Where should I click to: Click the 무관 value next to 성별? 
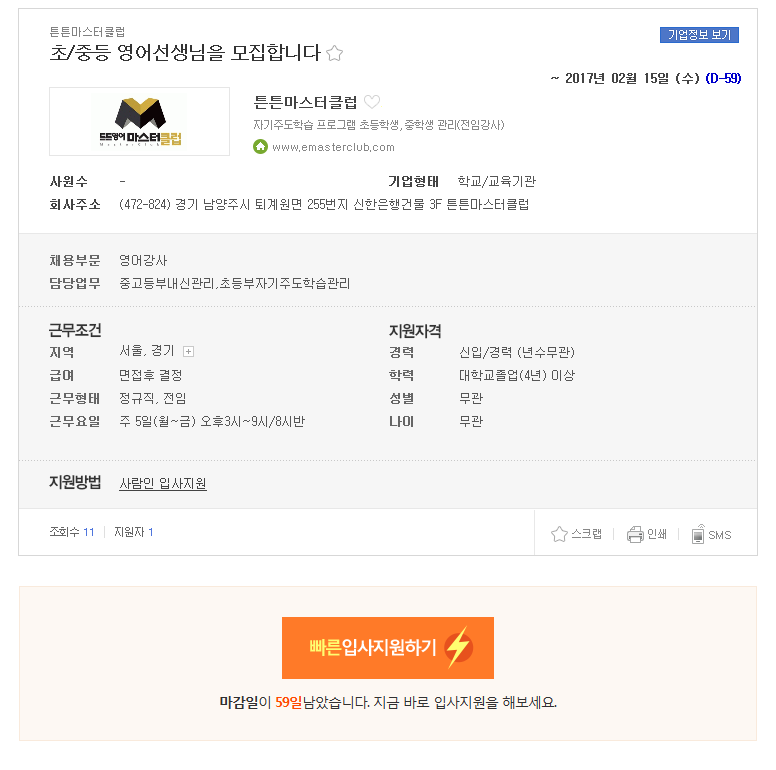point(471,398)
